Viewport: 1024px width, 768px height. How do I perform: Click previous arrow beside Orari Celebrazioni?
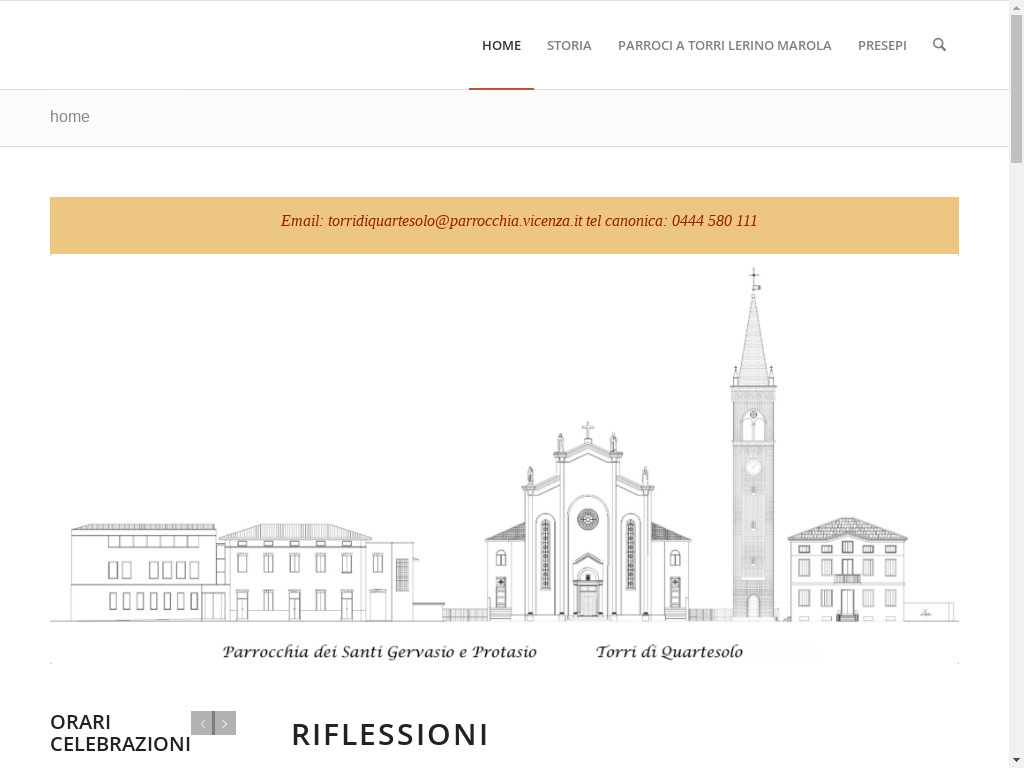point(202,723)
